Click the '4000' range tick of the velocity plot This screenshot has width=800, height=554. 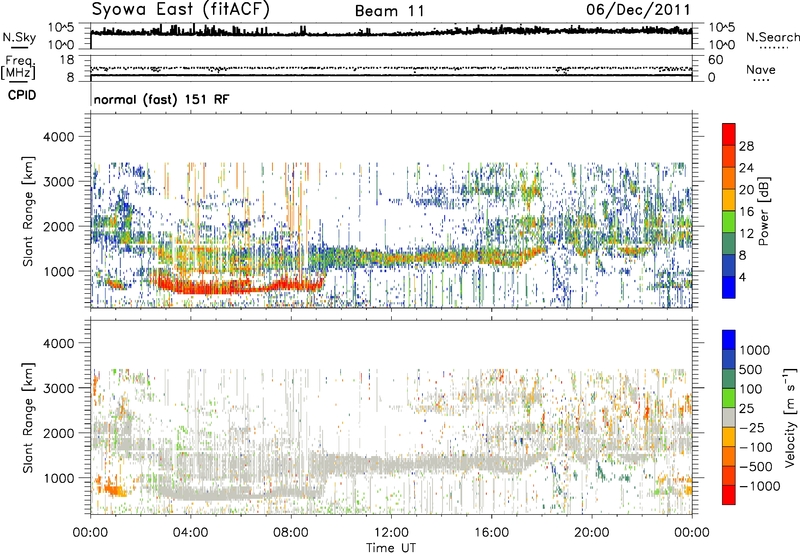click(58, 343)
